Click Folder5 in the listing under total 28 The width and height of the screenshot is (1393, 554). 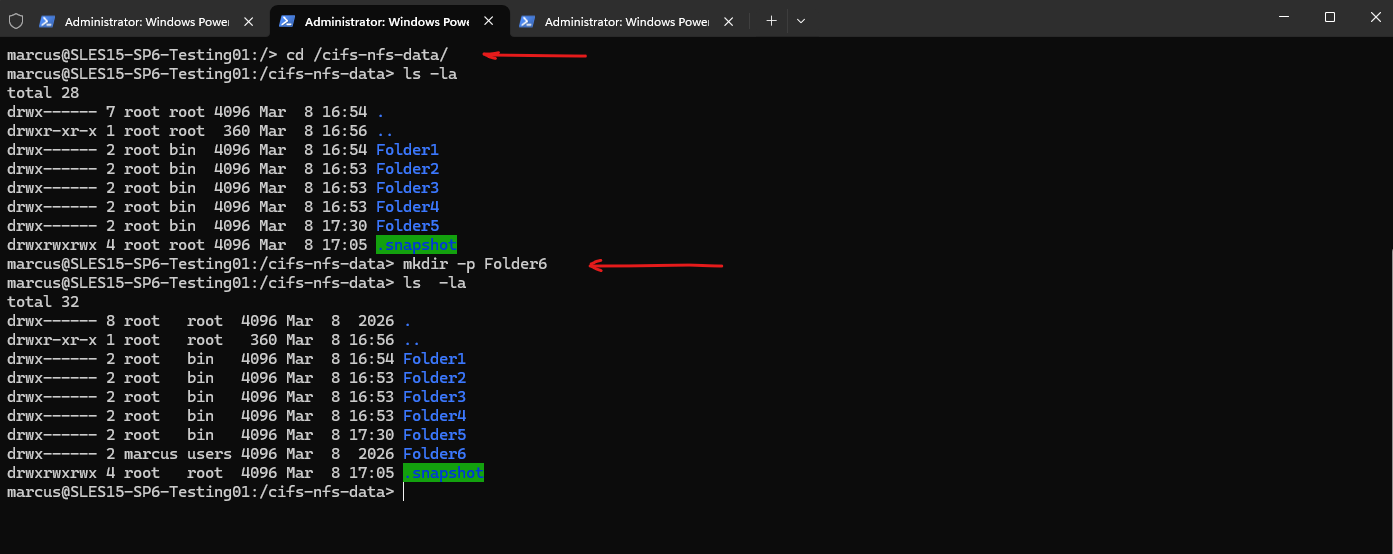pos(408,226)
